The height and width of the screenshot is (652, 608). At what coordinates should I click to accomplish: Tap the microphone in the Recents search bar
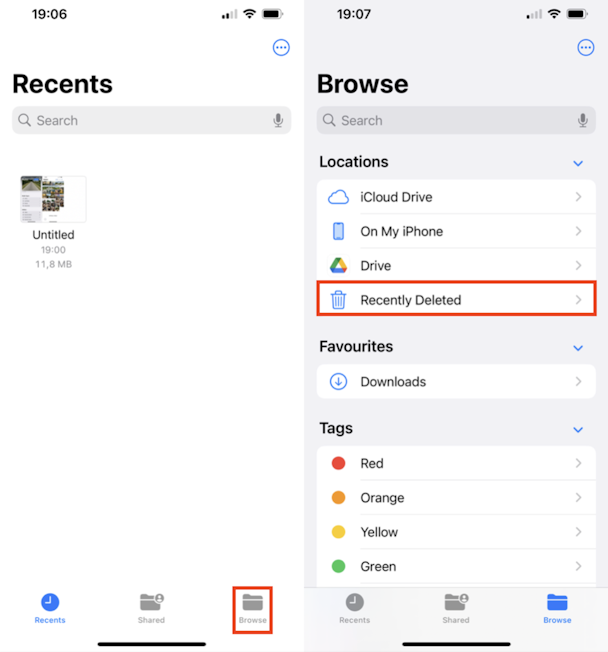278,120
